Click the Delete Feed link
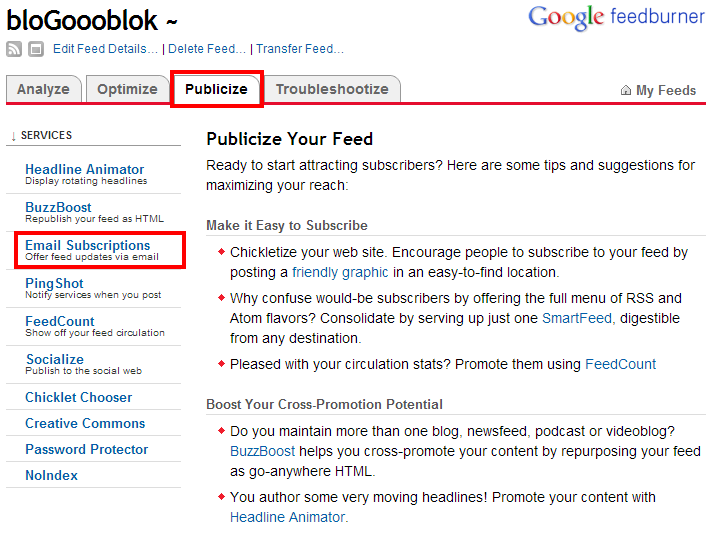The image size is (715, 536). [x=207, y=49]
